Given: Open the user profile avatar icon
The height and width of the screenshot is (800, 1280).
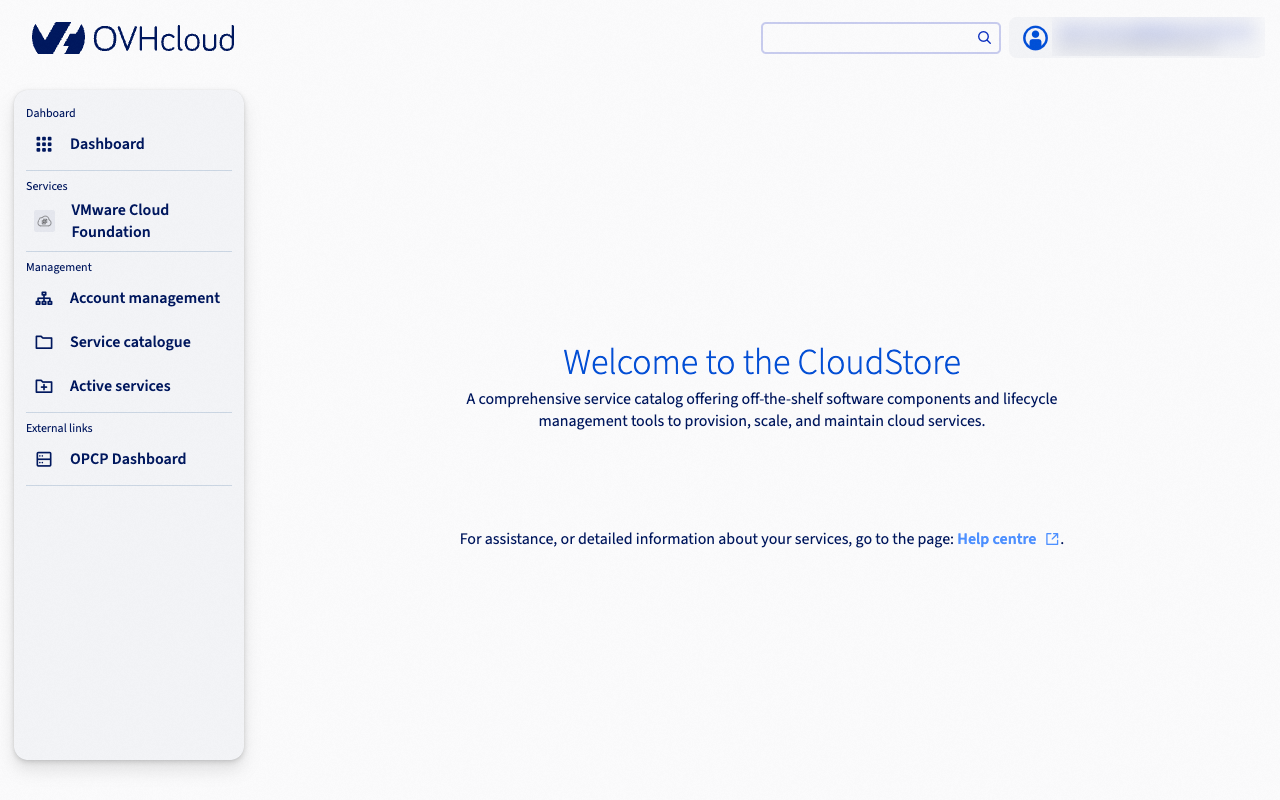Looking at the screenshot, I should point(1035,38).
